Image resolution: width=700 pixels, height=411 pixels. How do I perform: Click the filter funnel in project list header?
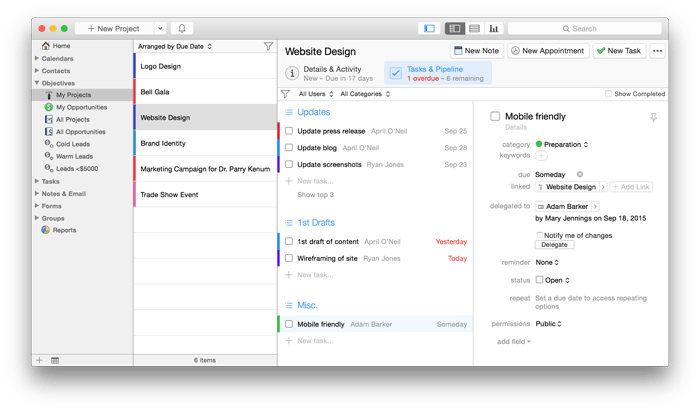[x=268, y=46]
